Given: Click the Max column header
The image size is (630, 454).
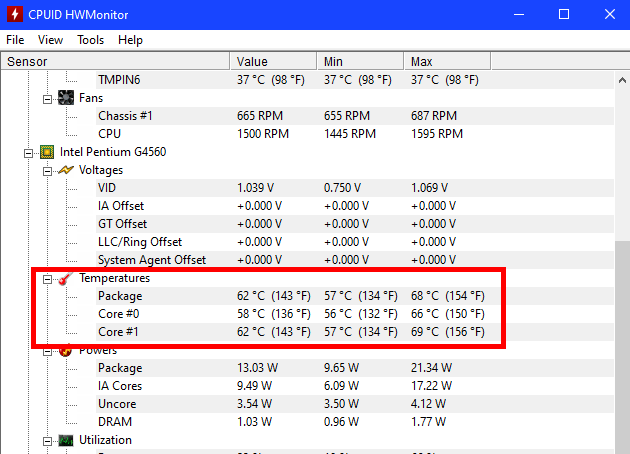Looking at the screenshot, I should coord(447,61).
